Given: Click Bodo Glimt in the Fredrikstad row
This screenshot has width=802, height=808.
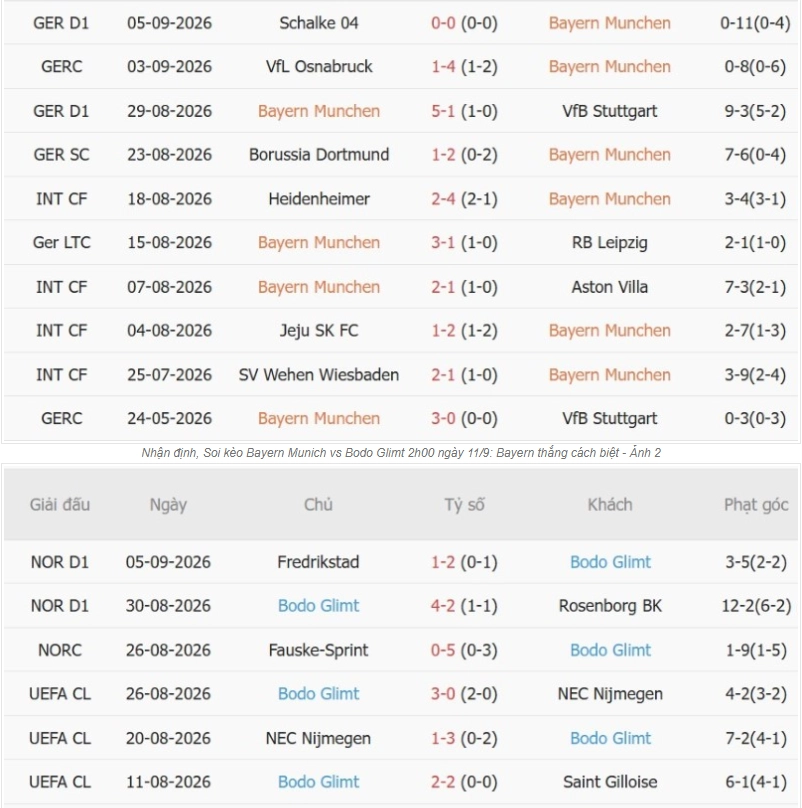Looking at the screenshot, I should pyautogui.click(x=610, y=562).
